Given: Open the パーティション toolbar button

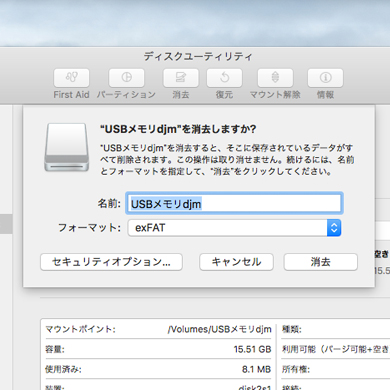Looking at the screenshot, I should 126,78.
